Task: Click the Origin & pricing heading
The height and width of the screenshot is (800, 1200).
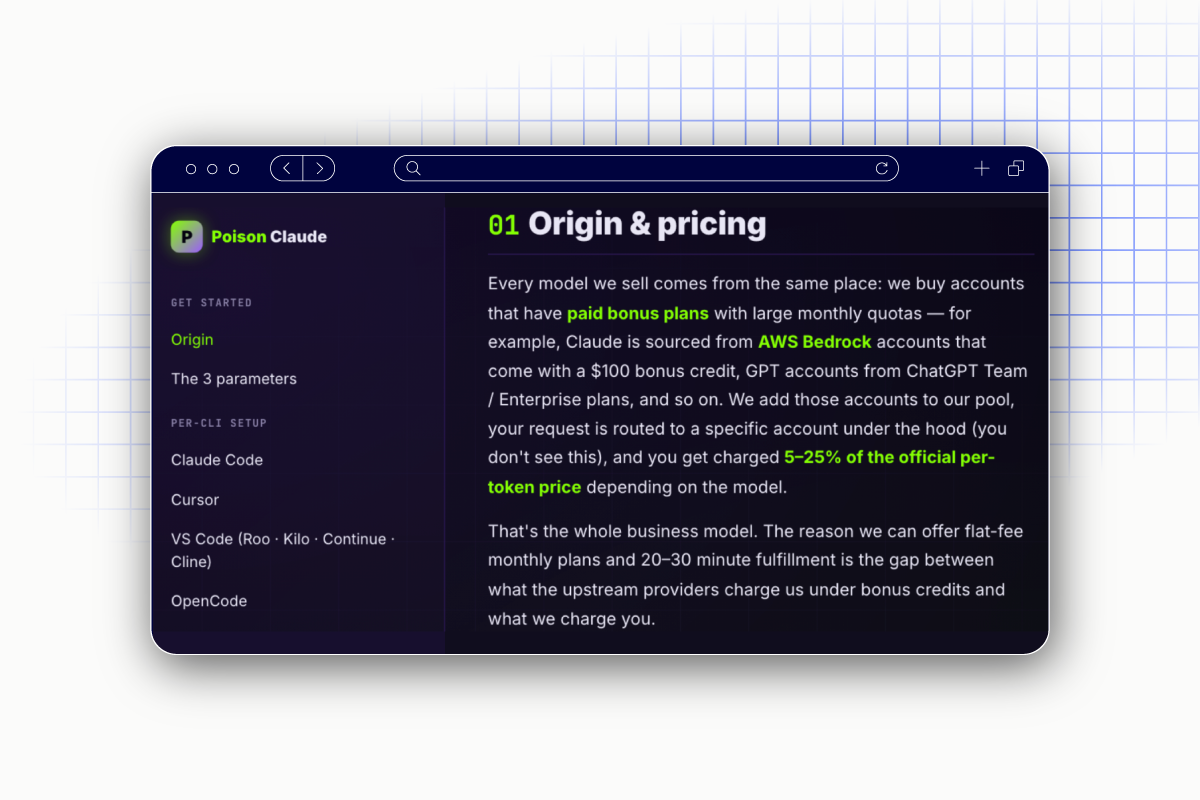Action: coord(647,224)
